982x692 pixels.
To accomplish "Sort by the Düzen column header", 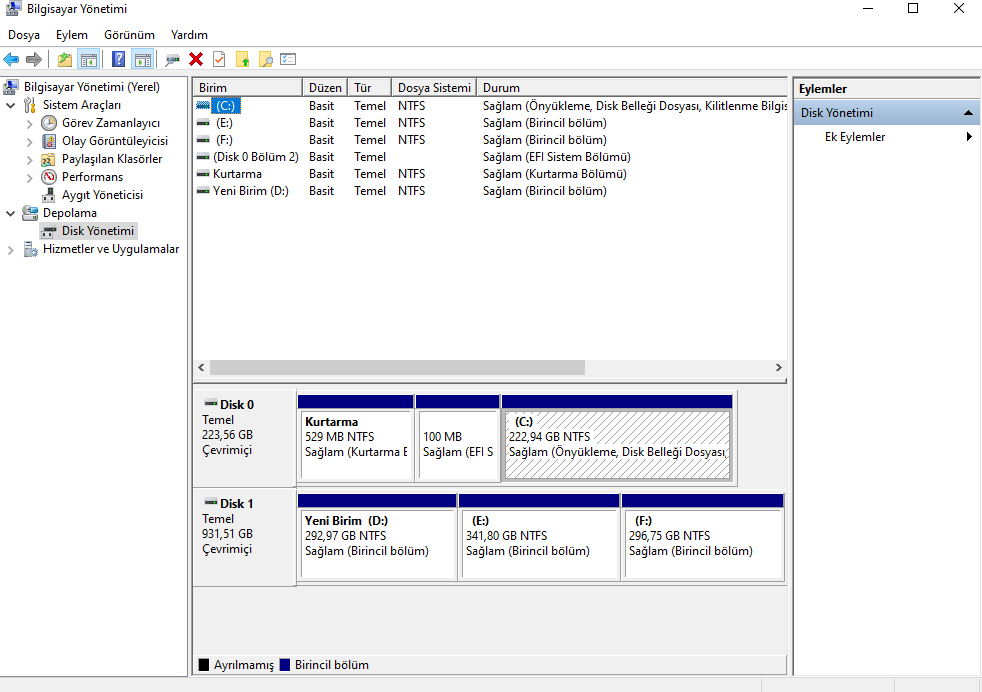I will [325, 88].
